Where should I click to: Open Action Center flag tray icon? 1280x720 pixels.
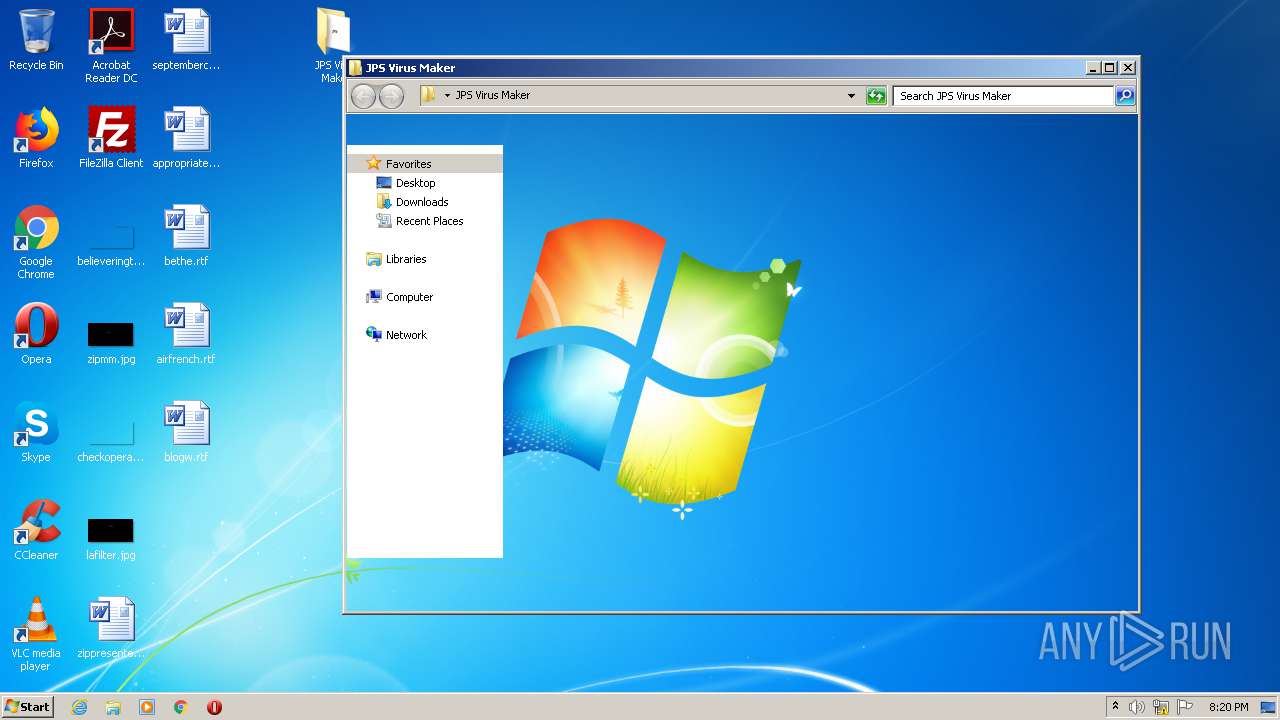1185,707
